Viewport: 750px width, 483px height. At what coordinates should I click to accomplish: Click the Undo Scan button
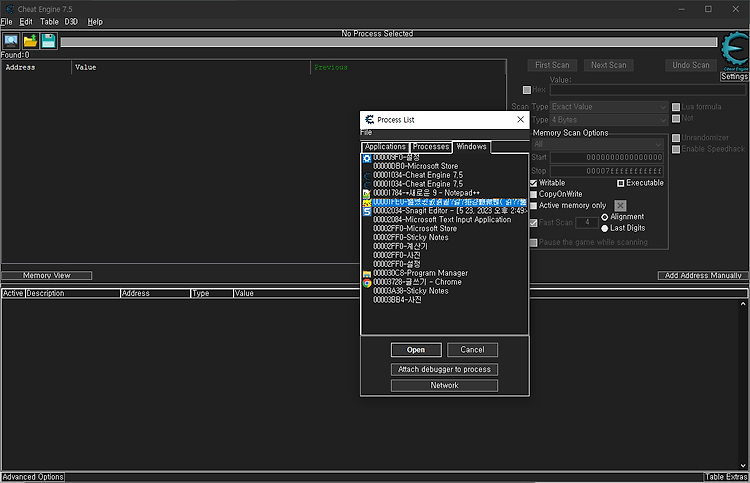tap(691, 65)
